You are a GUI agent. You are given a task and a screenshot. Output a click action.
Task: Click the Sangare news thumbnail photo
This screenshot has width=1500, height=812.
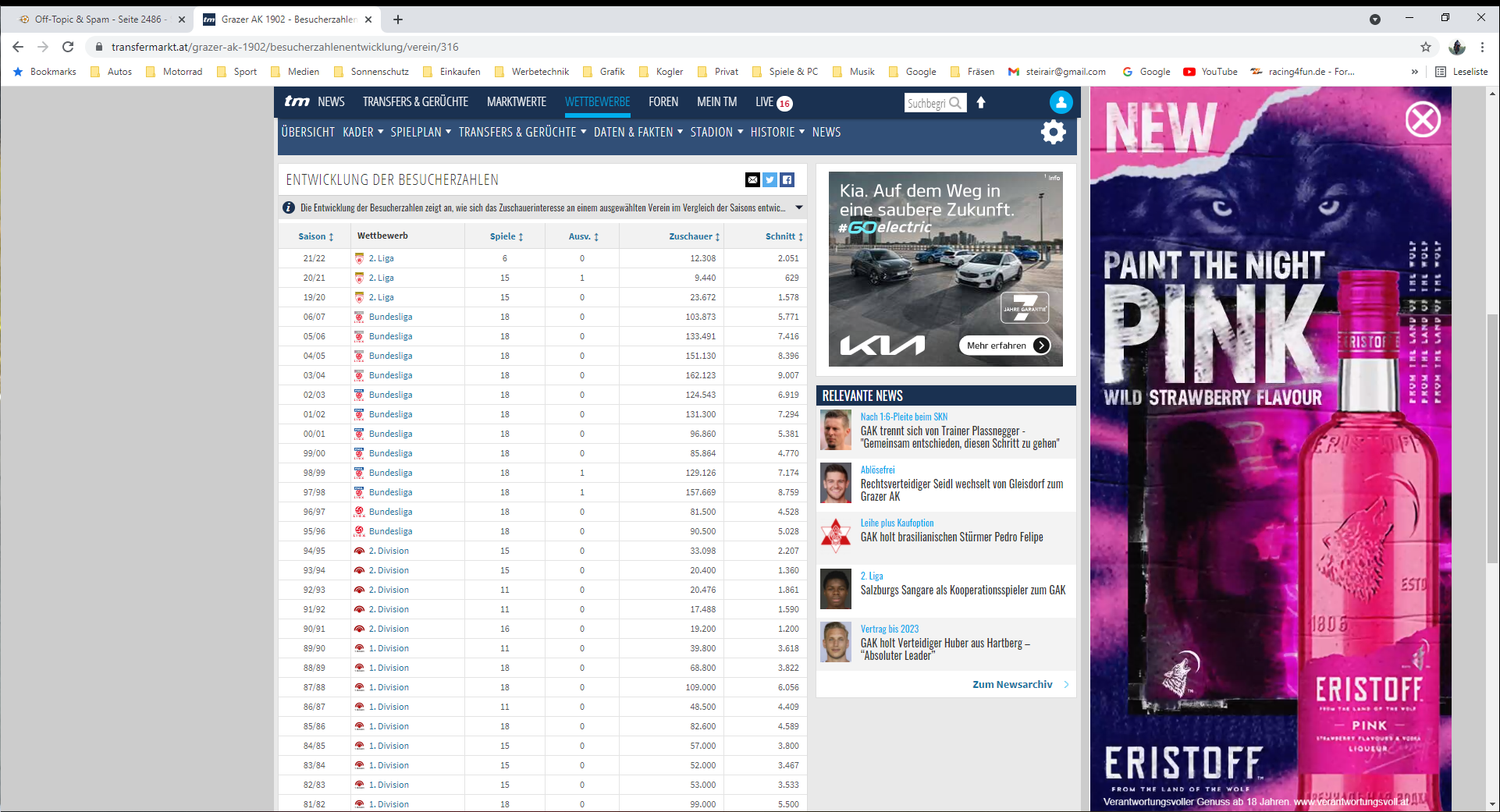click(836, 589)
